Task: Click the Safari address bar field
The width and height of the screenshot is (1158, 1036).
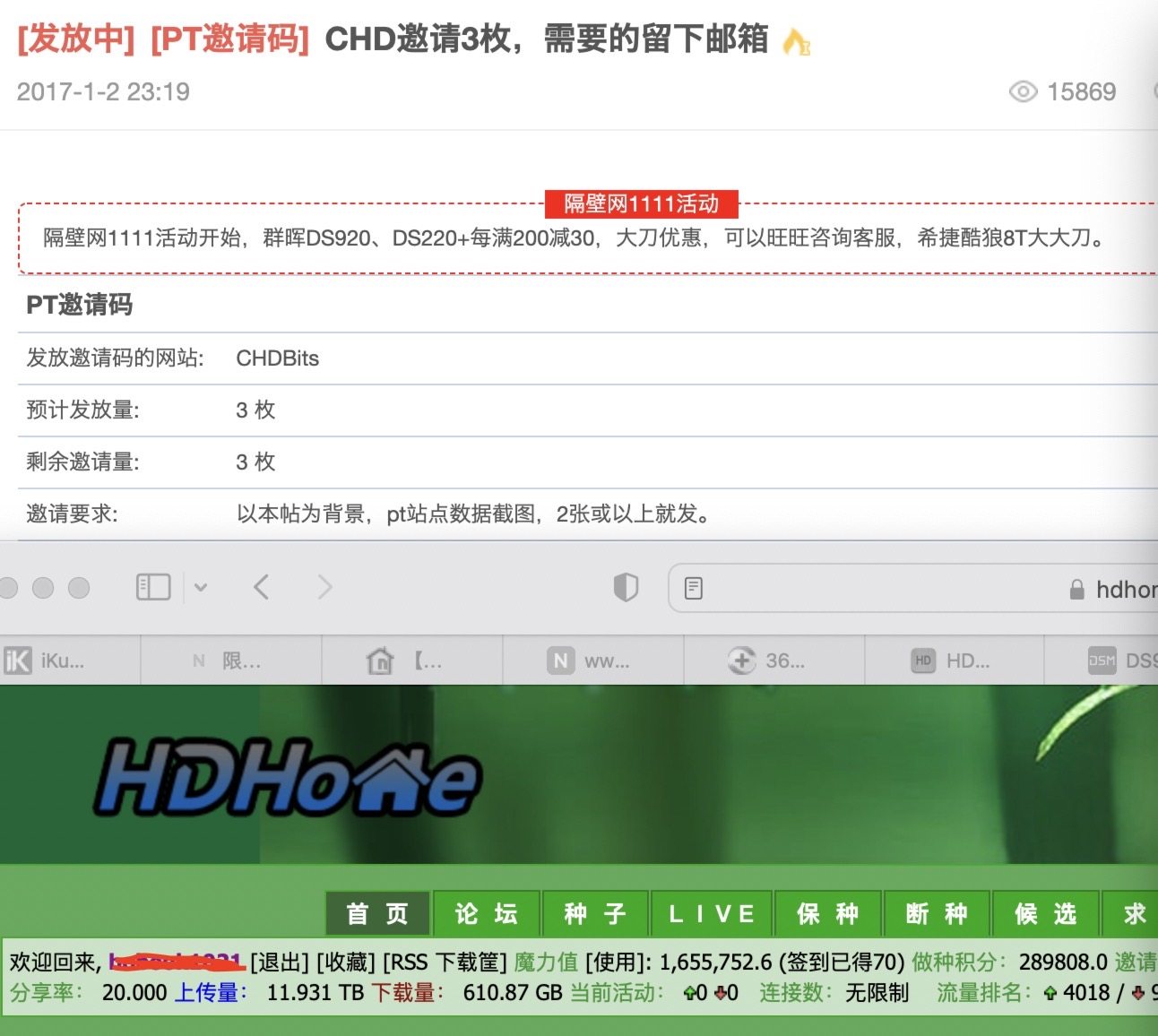Action: [x=913, y=588]
